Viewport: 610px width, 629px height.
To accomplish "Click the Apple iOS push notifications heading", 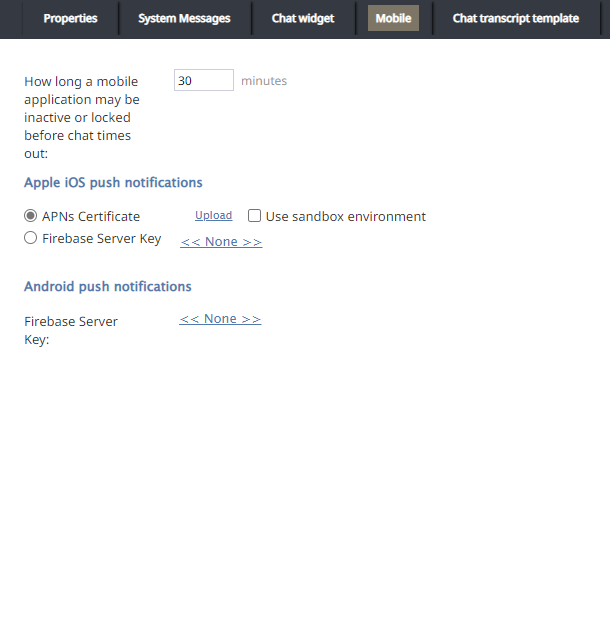I will (113, 183).
